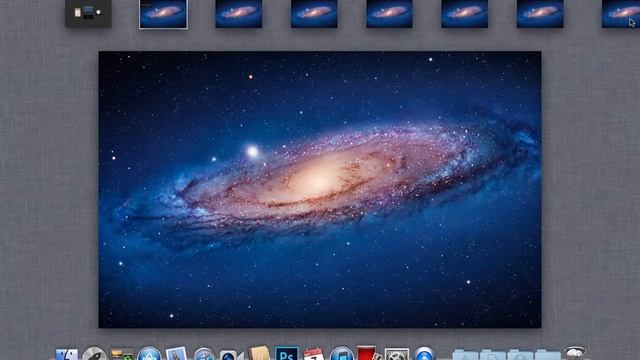Launch Safari compass icon in Dock
Screen dimensions: 640x360
coord(204,354)
